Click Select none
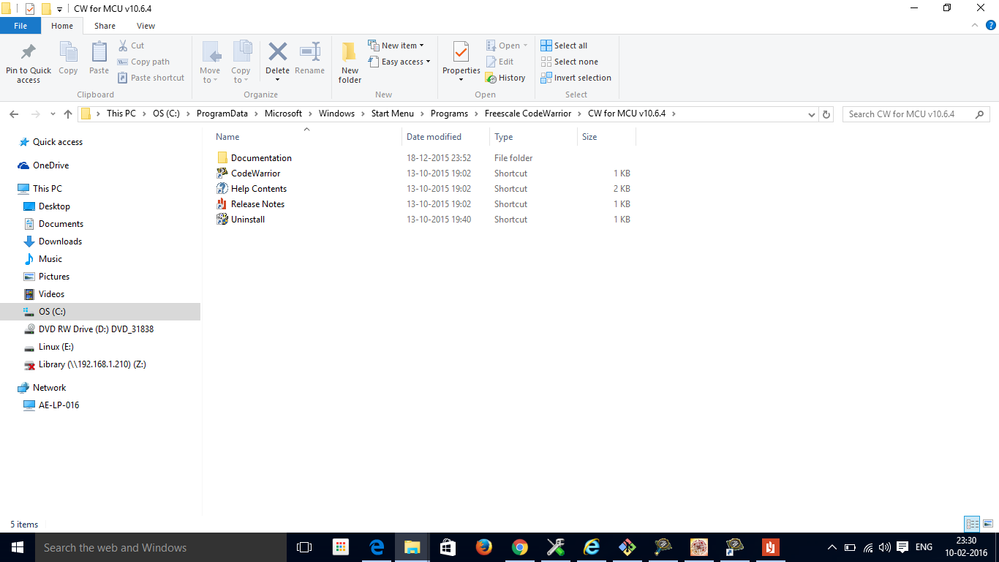Image resolution: width=999 pixels, height=562 pixels. point(570,62)
